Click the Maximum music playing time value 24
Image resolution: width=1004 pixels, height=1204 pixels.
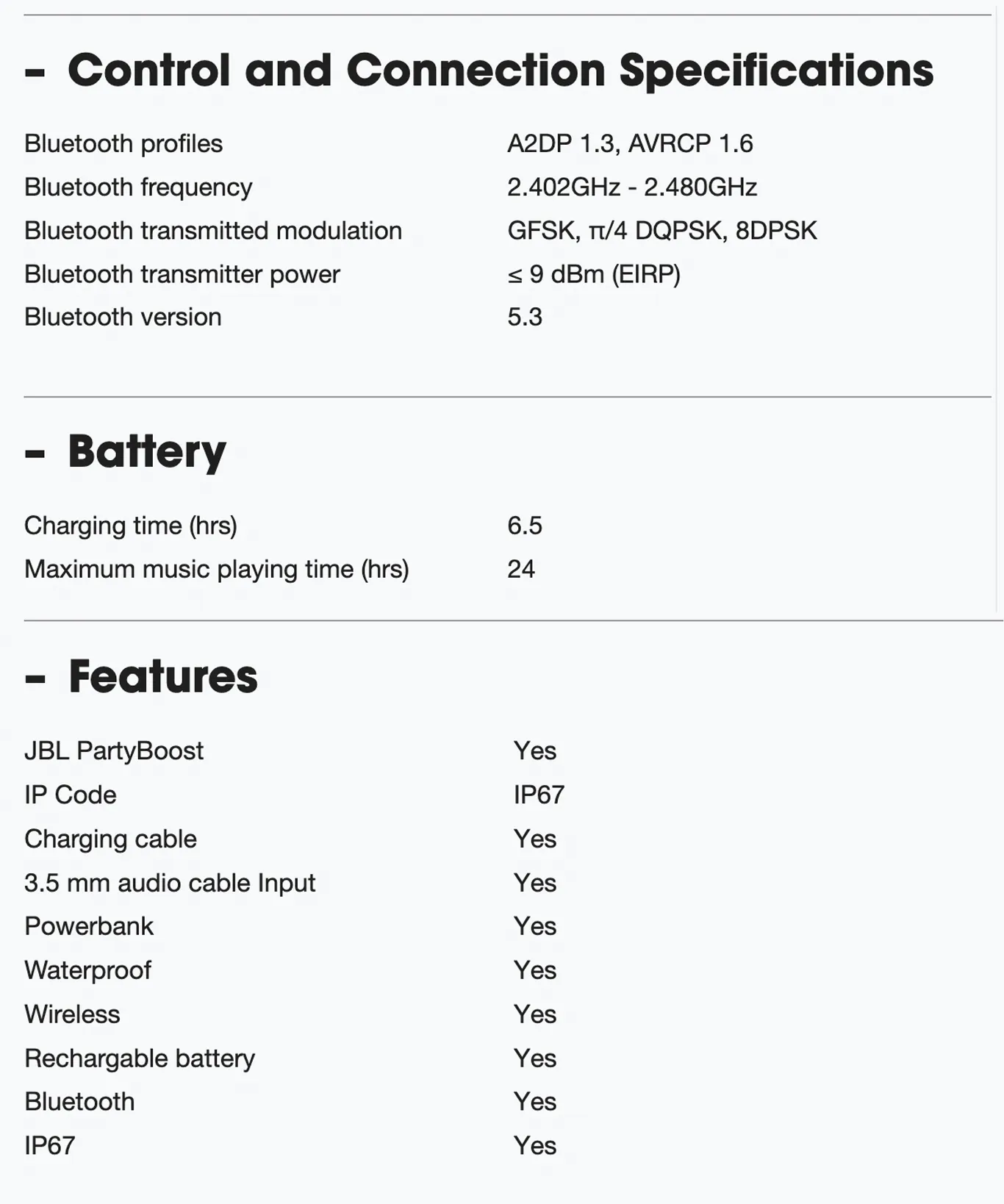pos(521,569)
